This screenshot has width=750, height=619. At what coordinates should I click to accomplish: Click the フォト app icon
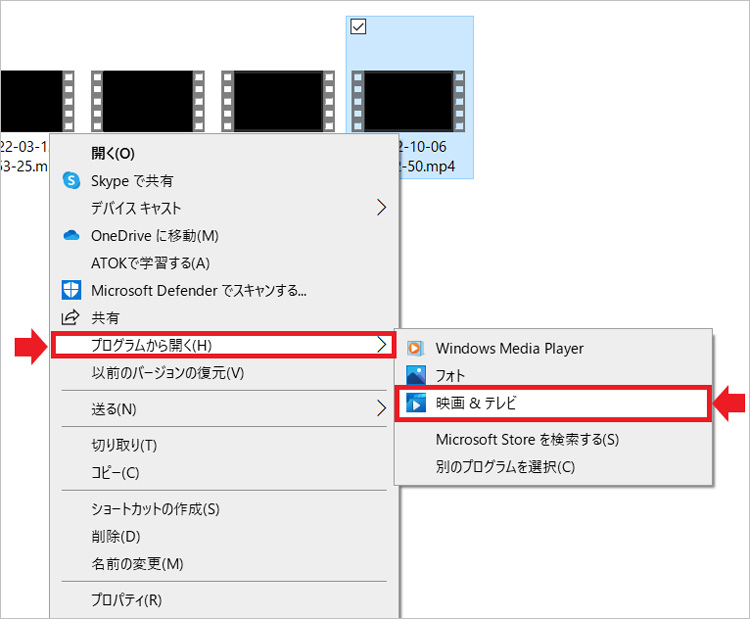click(416, 376)
